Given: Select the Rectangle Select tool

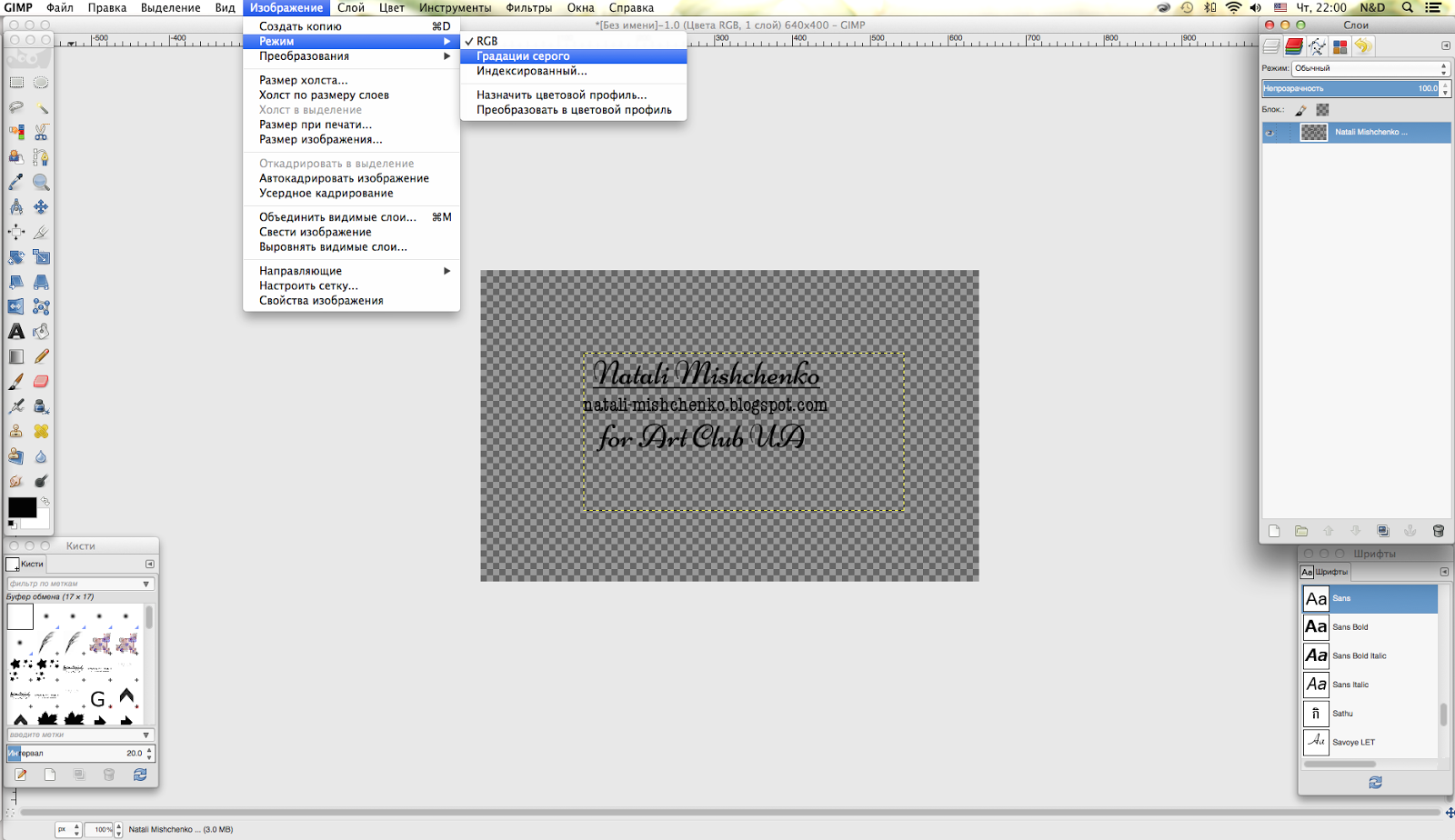Looking at the screenshot, I should click(x=16, y=83).
